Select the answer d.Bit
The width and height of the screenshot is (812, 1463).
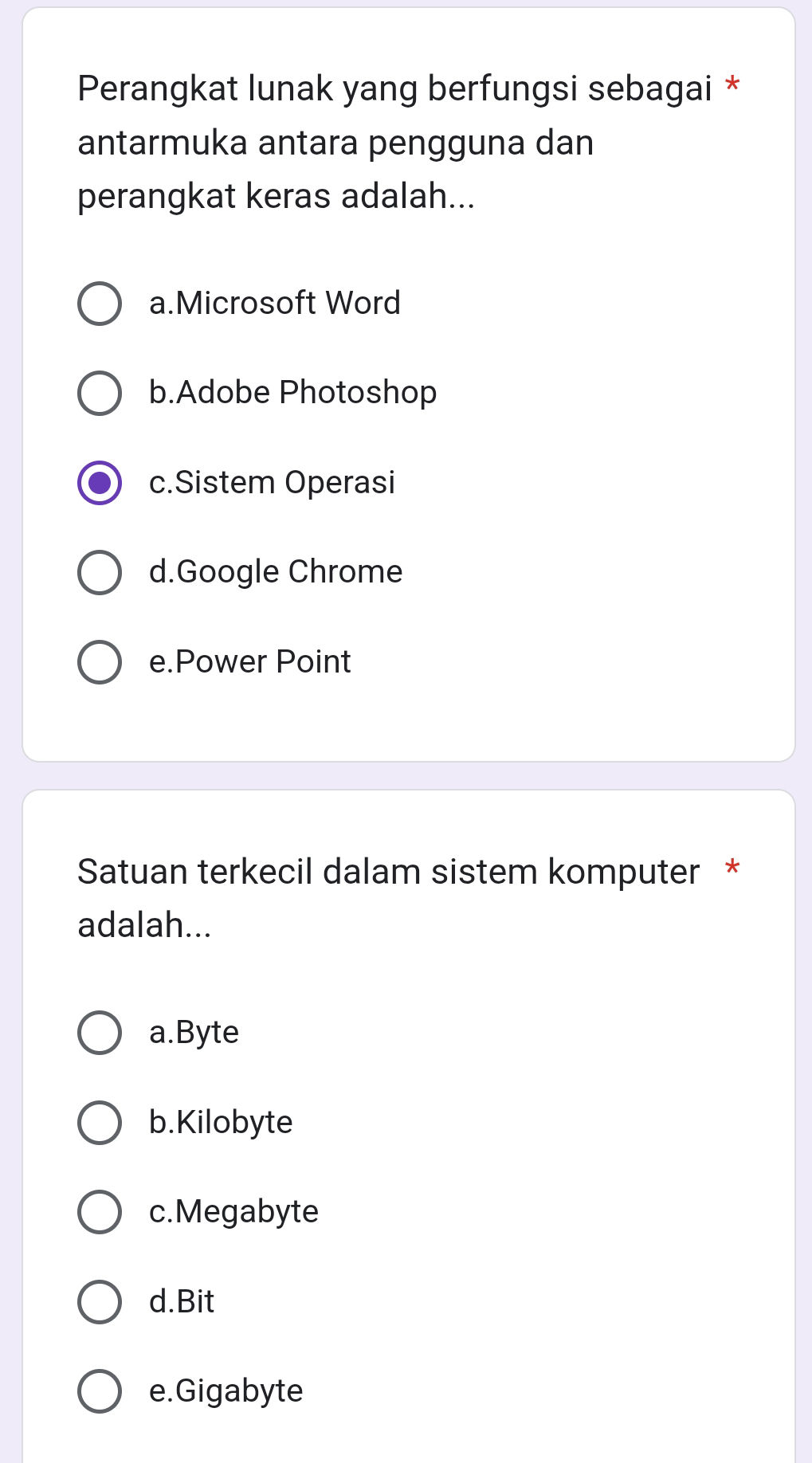tap(99, 1301)
